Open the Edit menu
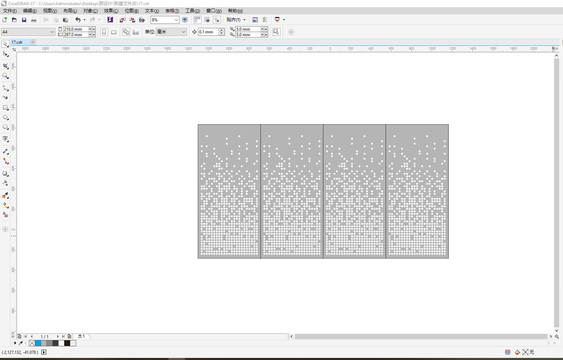The height and width of the screenshot is (360, 563). (x=30, y=11)
